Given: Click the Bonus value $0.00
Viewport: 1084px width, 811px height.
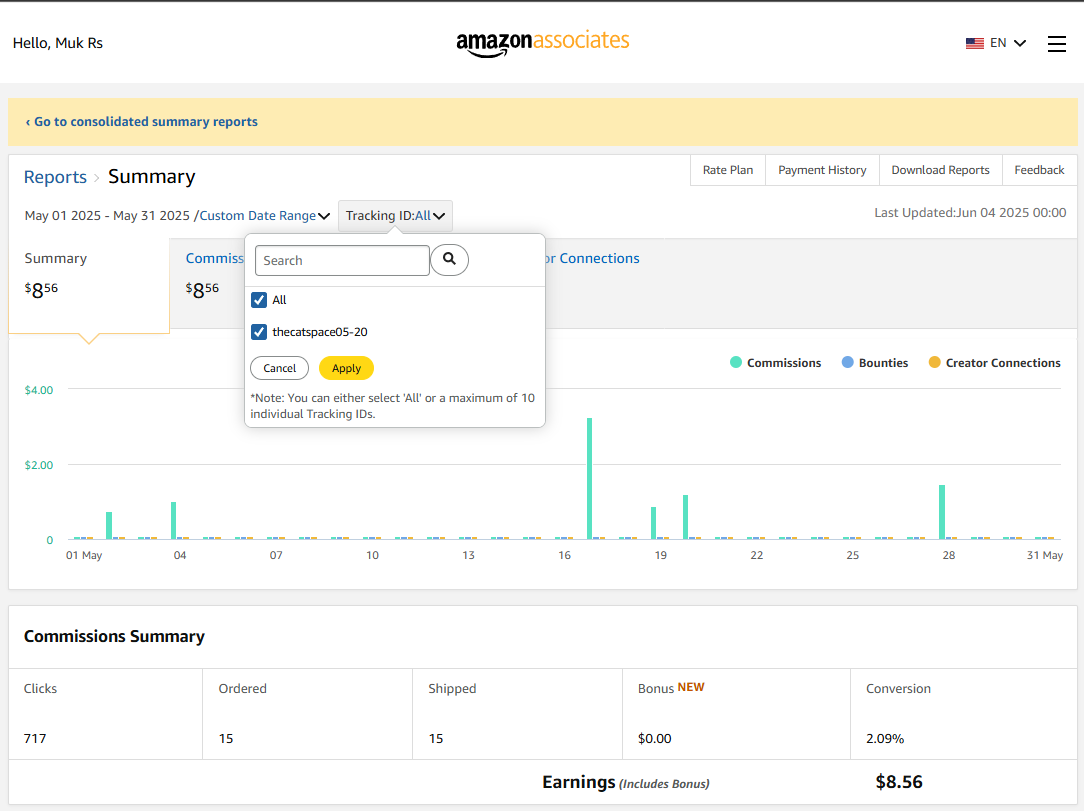Looking at the screenshot, I should [x=655, y=738].
